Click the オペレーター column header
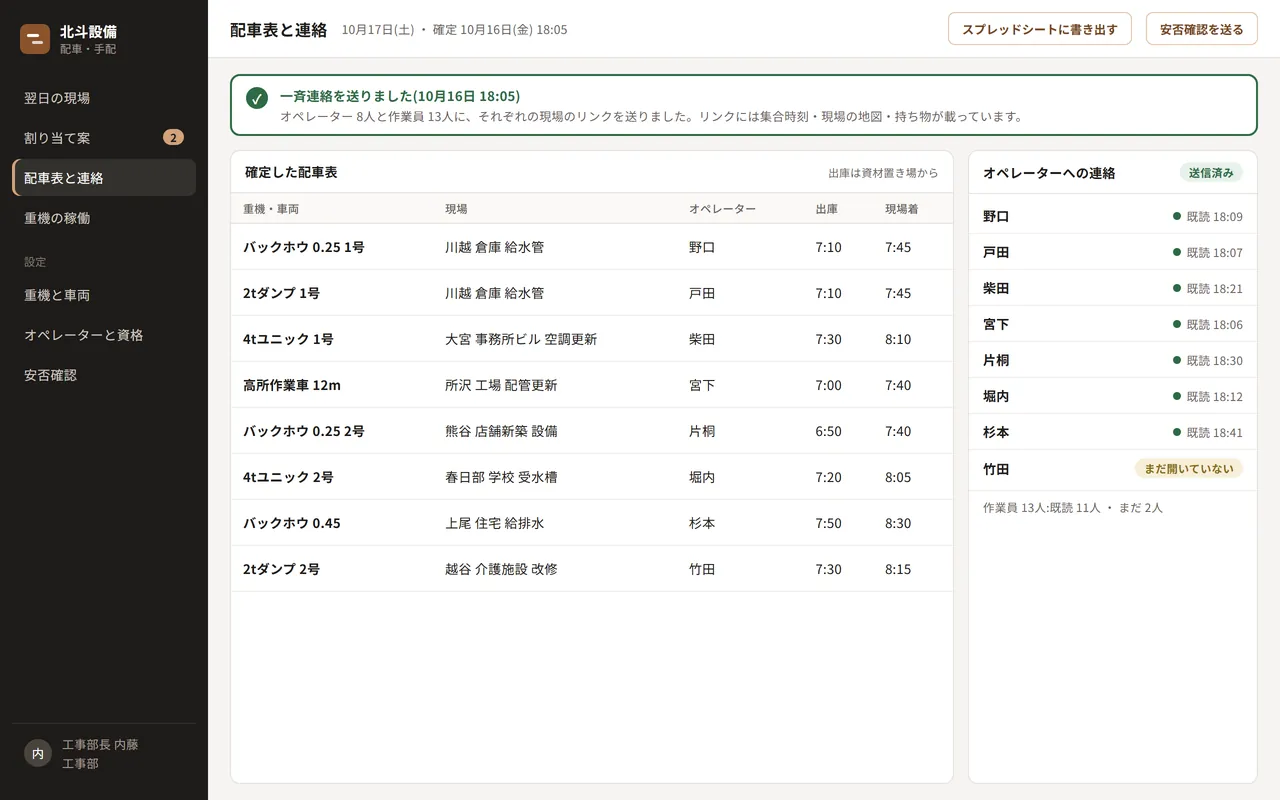This screenshot has height=800, width=1280. [x=722, y=209]
